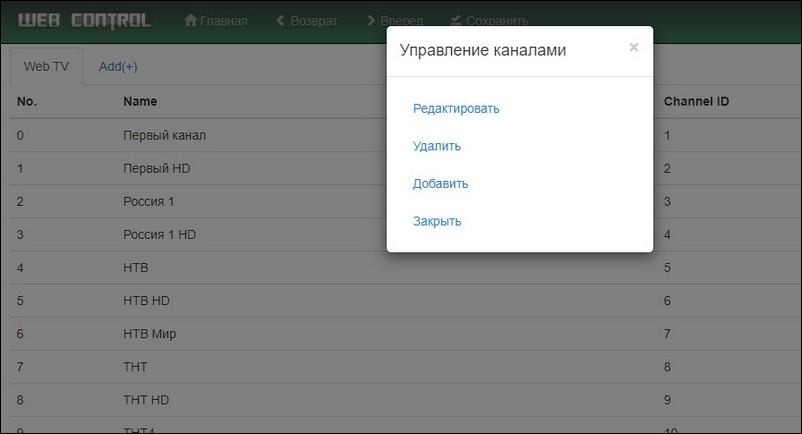Choose Закрыть in the channel dialog

437,221
